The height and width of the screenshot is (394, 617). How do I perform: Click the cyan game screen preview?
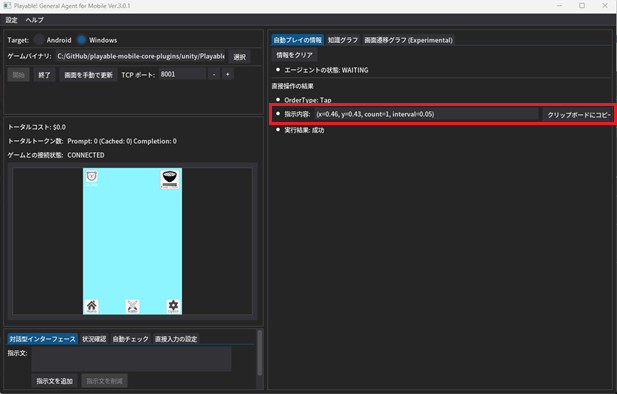coord(132,241)
